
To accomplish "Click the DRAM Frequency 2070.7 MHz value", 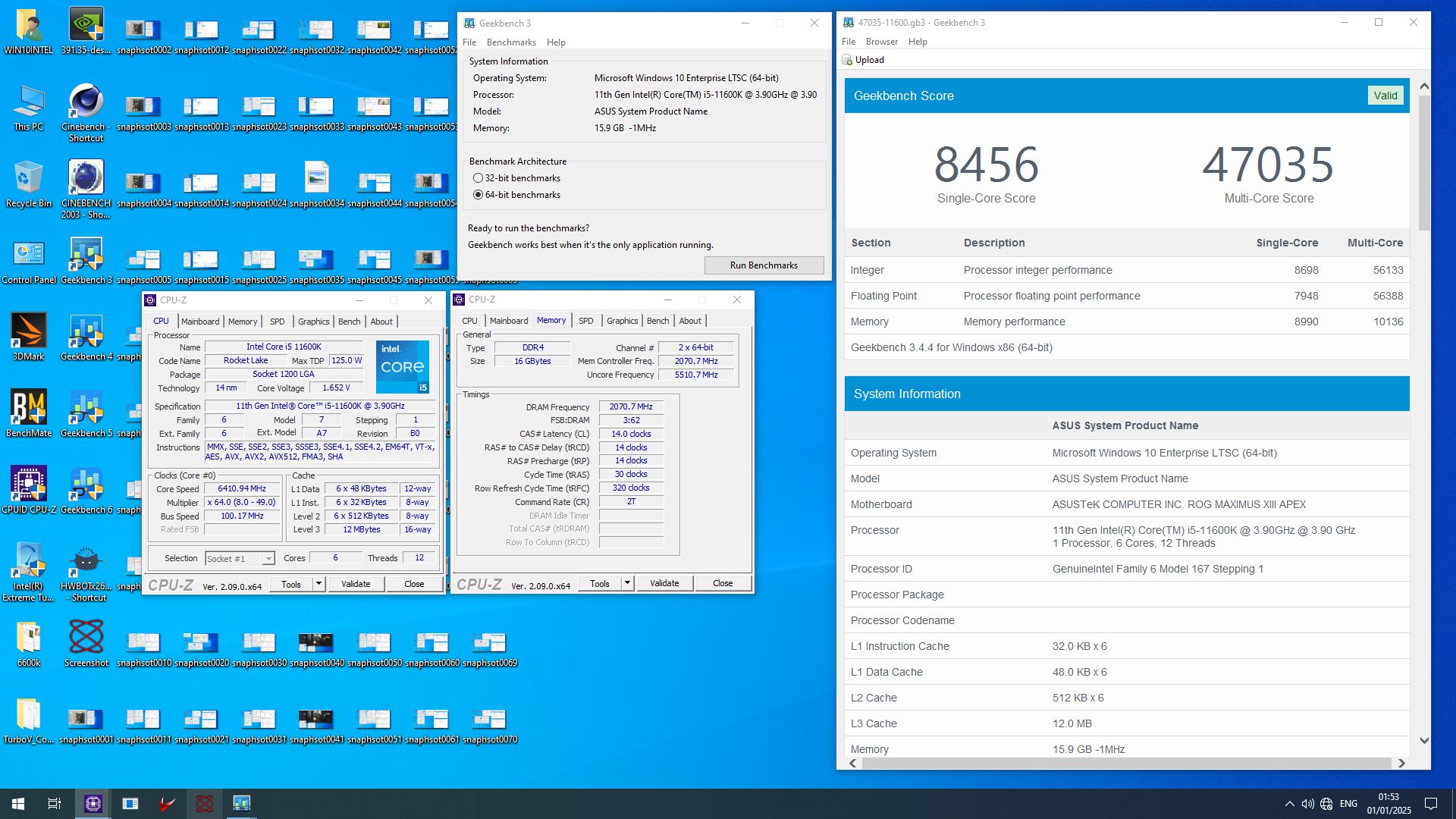I will tap(631, 407).
